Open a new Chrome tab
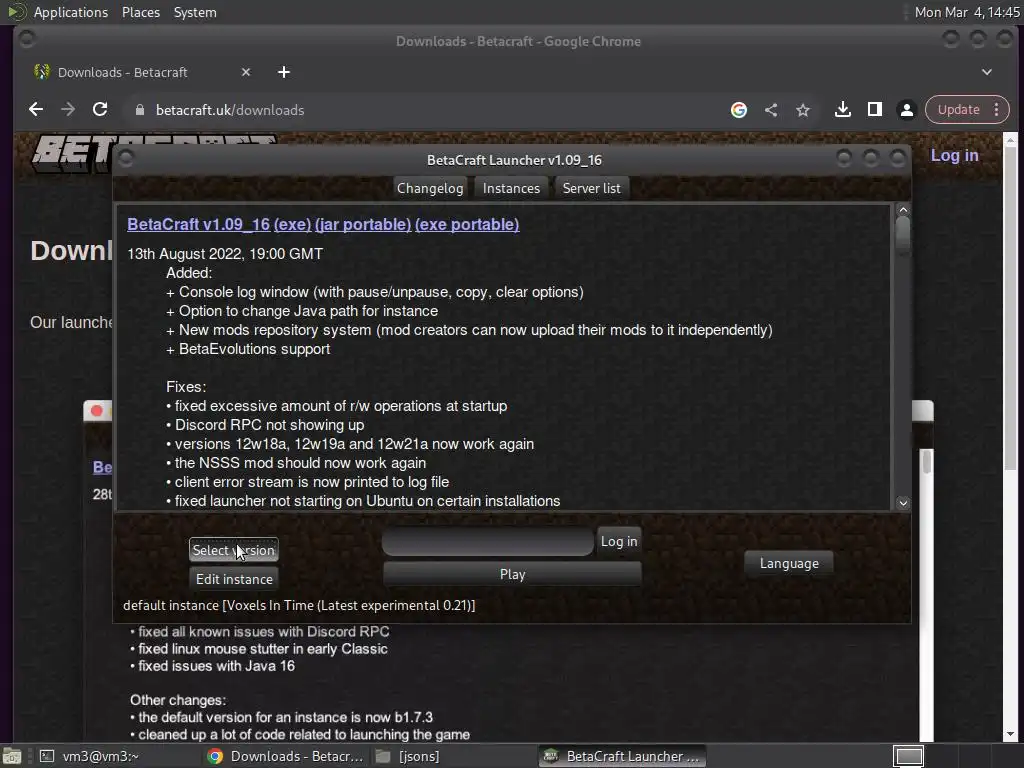 (283, 72)
